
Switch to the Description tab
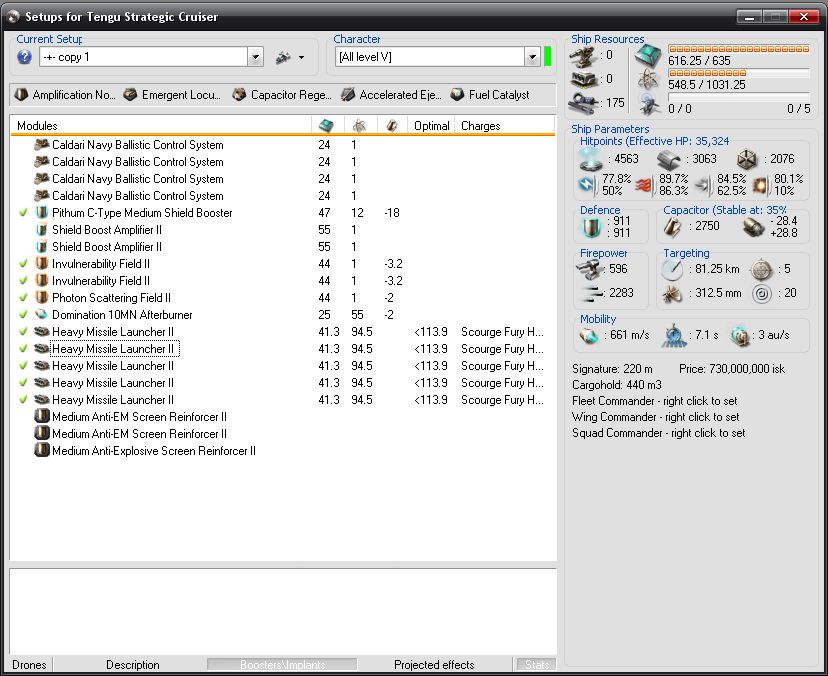click(133, 664)
